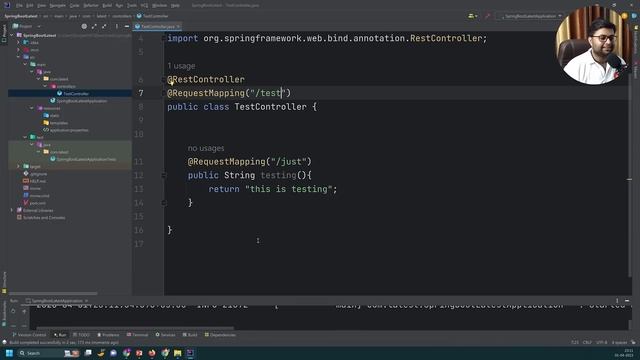Open the Refactor menu

91,6
